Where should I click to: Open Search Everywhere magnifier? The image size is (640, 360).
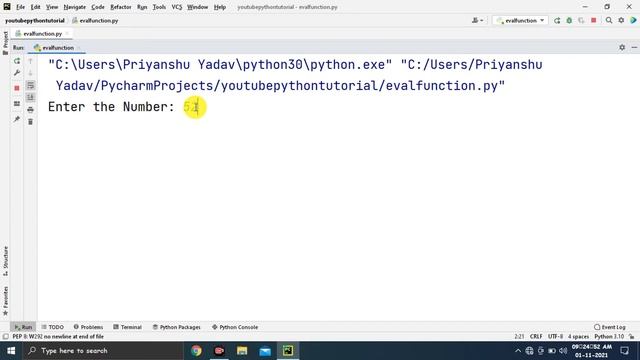[x=609, y=20]
